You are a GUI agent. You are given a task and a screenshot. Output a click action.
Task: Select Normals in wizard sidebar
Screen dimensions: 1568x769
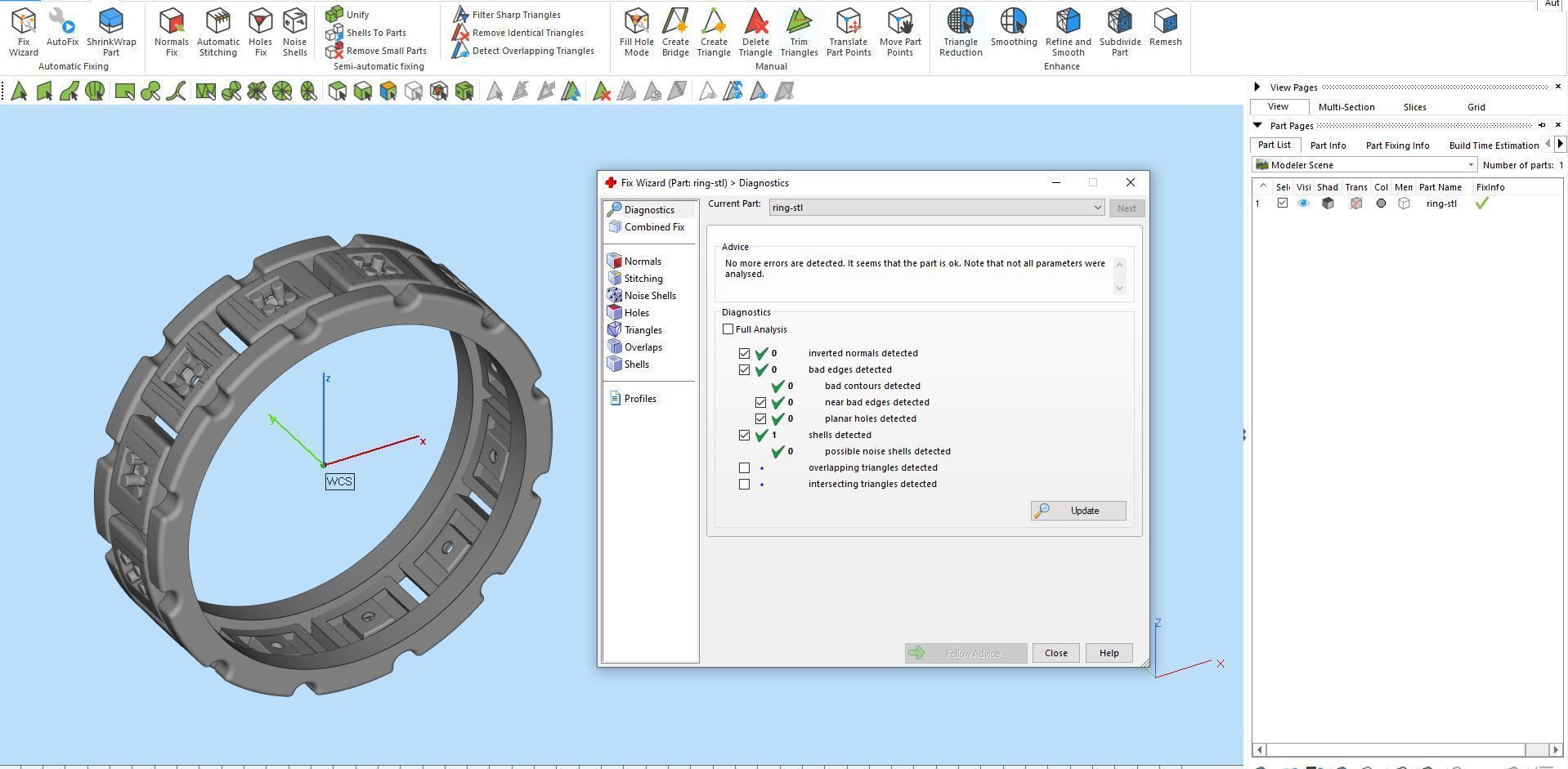pyautogui.click(x=634, y=262)
